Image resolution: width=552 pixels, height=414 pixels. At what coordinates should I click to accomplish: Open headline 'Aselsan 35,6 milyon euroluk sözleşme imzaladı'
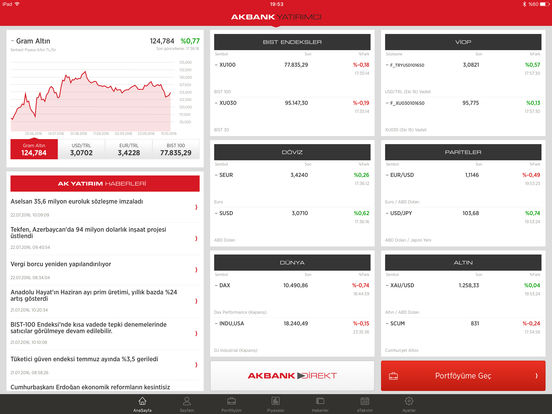pyautogui.click(x=77, y=202)
